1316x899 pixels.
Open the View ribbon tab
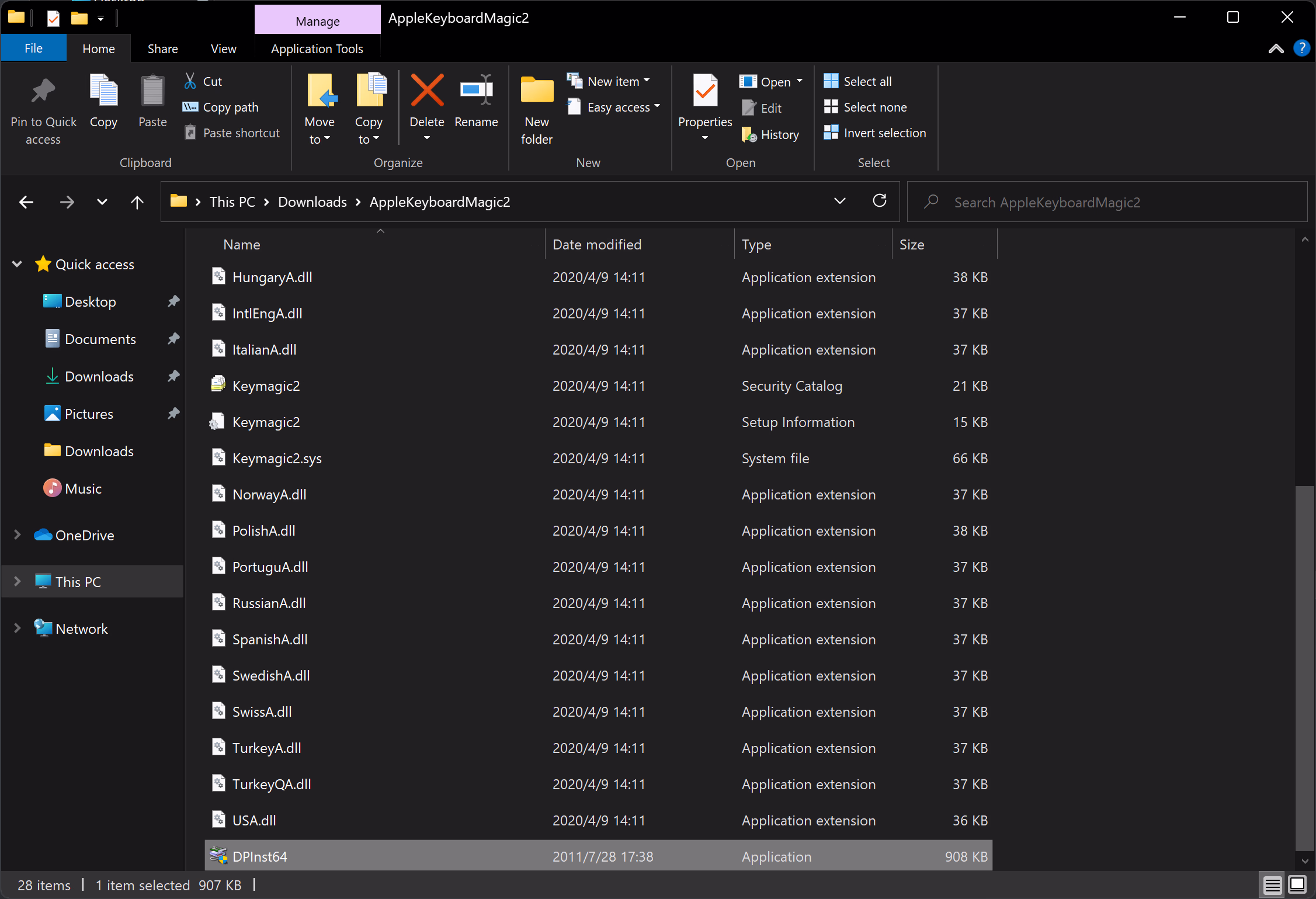223,49
